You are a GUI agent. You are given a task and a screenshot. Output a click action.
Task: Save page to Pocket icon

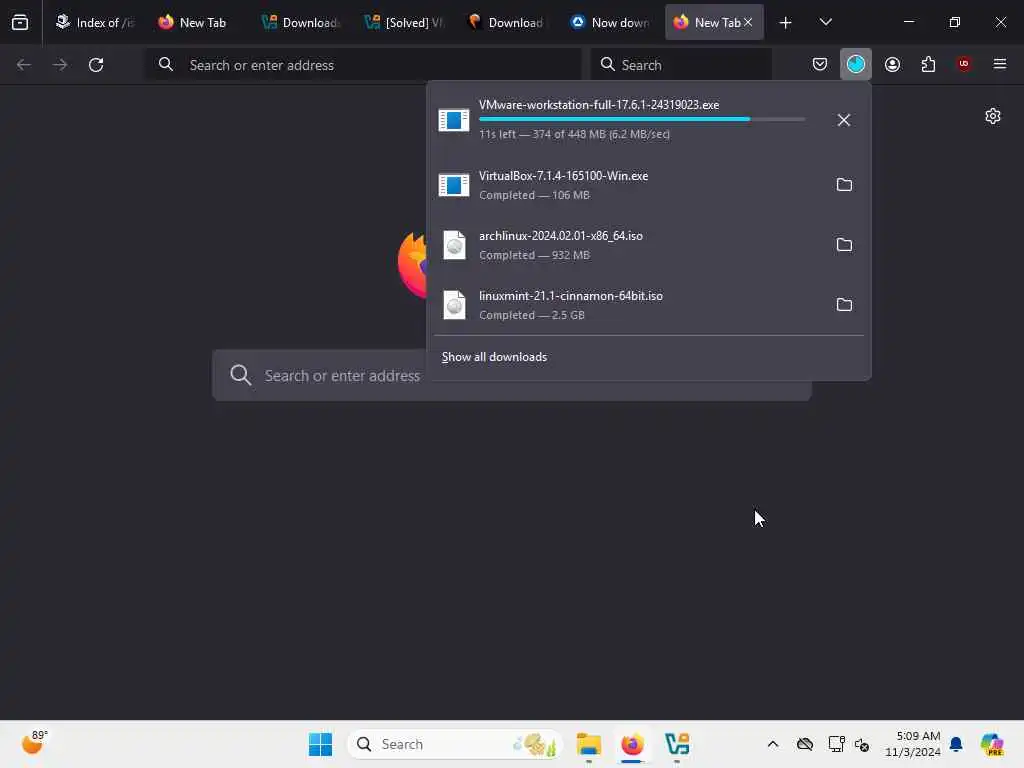point(820,64)
